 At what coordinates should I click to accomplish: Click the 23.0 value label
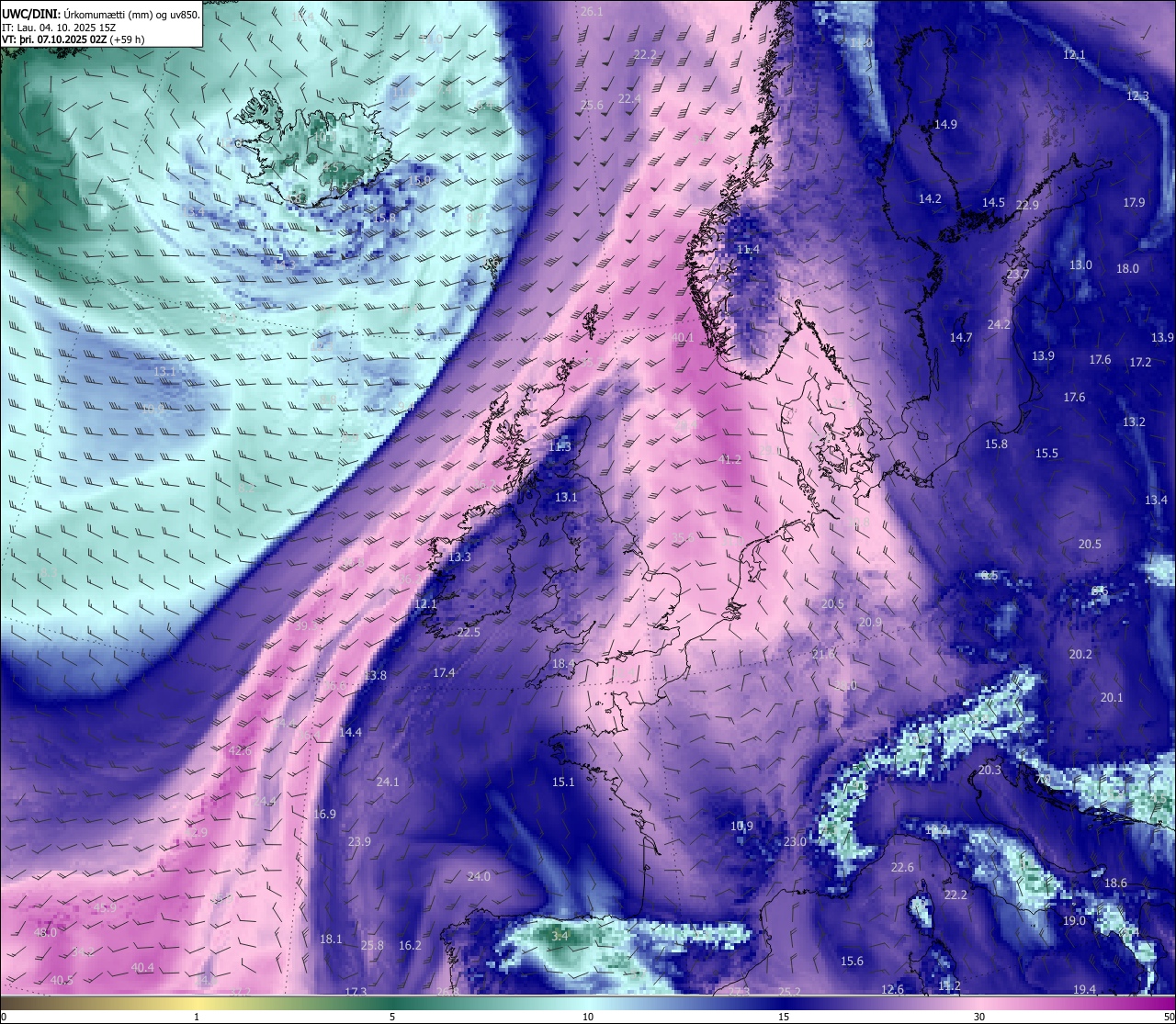tap(795, 842)
